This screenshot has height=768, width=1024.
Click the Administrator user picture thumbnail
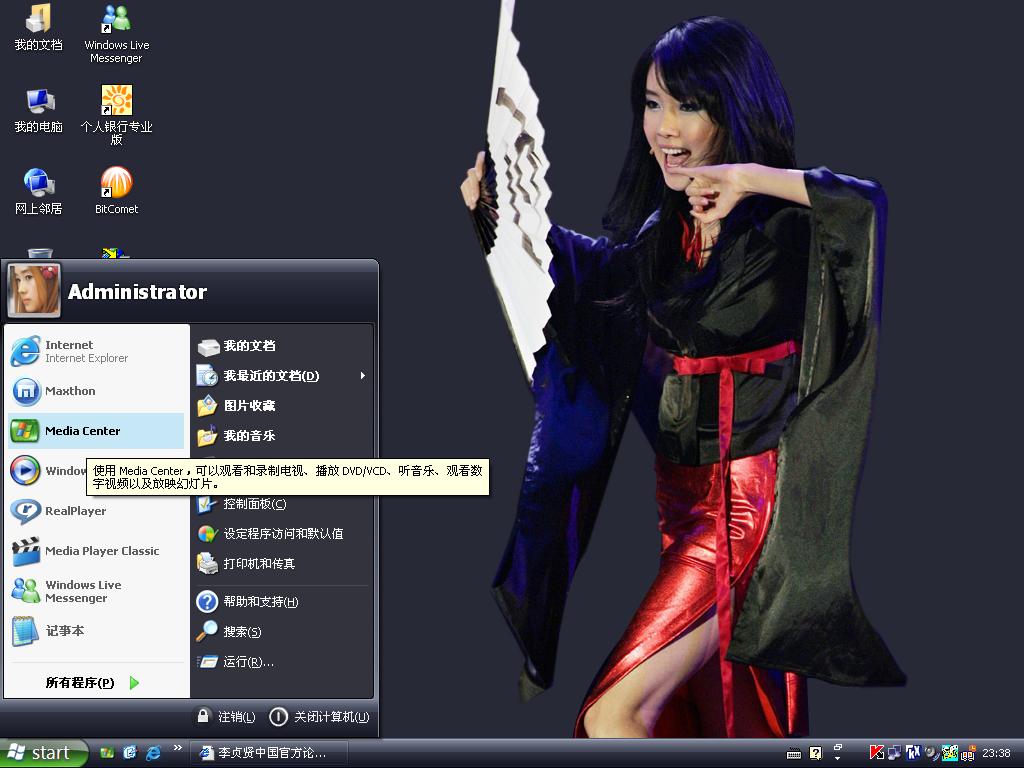(x=34, y=290)
